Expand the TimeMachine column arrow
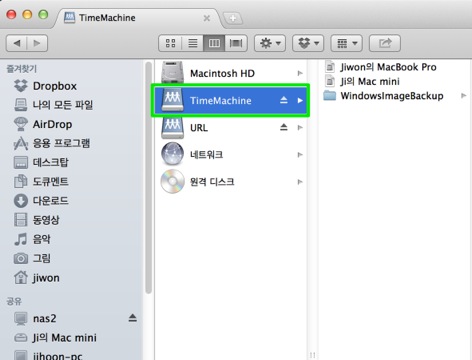Viewport: 472px width, 360px height. pos(300,100)
